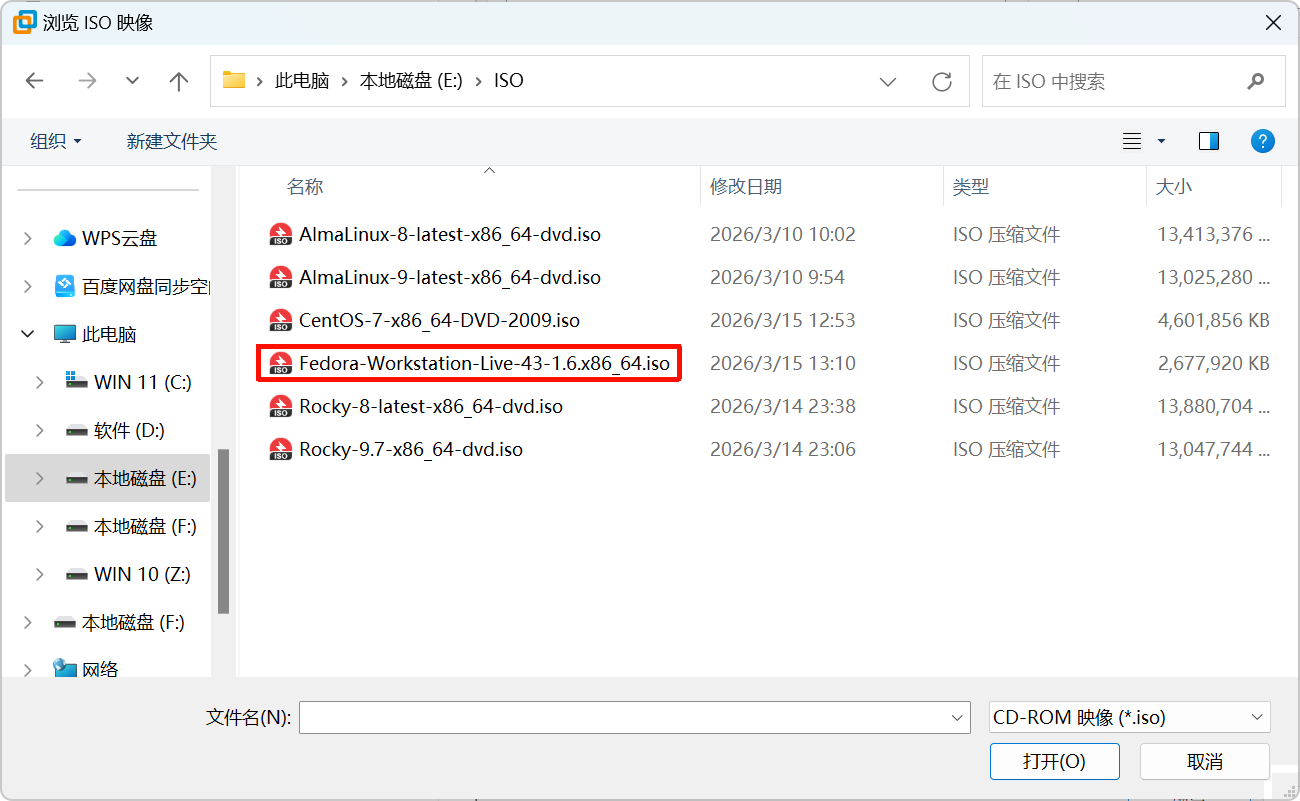1300x801 pixels.
Task: Click the 2,677,920 KB size cell
Action: [x=1214, y=363]
